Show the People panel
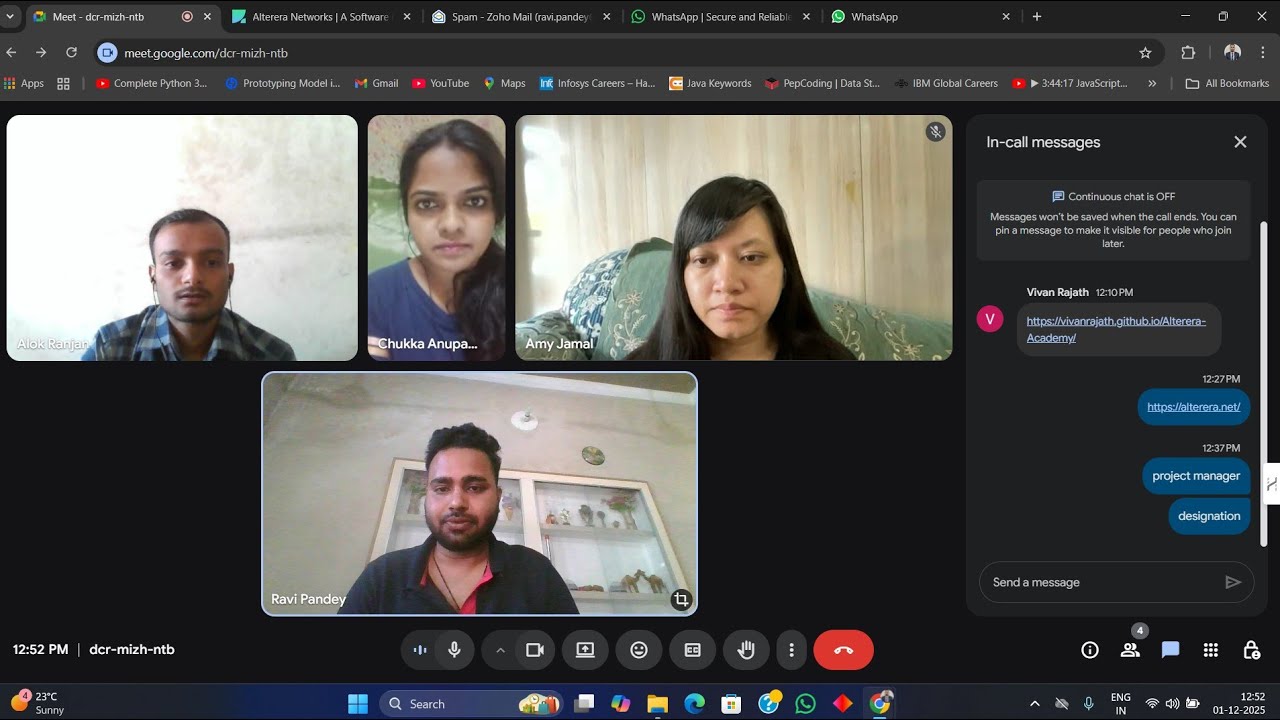This screenshot has height=720, width=1280. point(1130,650)
